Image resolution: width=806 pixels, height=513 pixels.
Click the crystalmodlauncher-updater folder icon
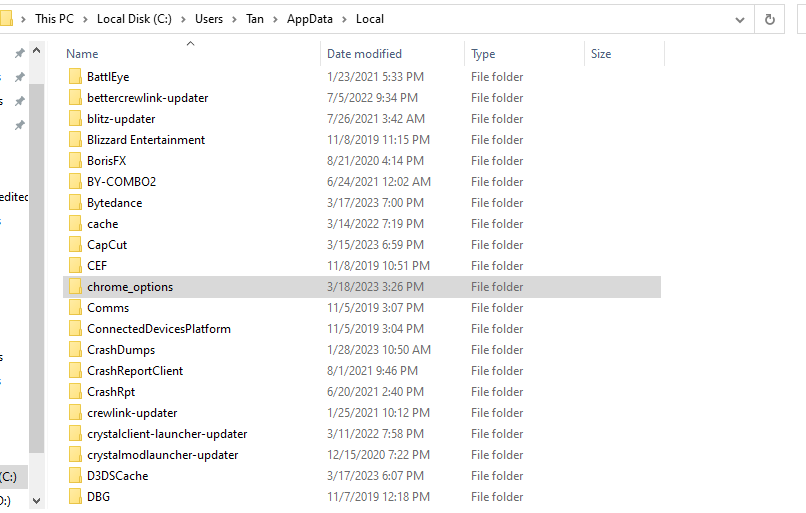(75, 455)
